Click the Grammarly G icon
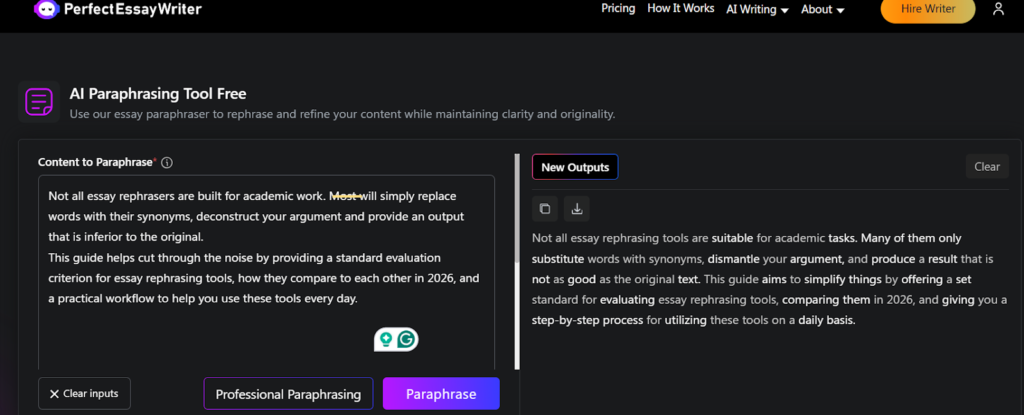Image resolution: width=1024 pixels, height=415 pixels. click(x=408, y=339)
